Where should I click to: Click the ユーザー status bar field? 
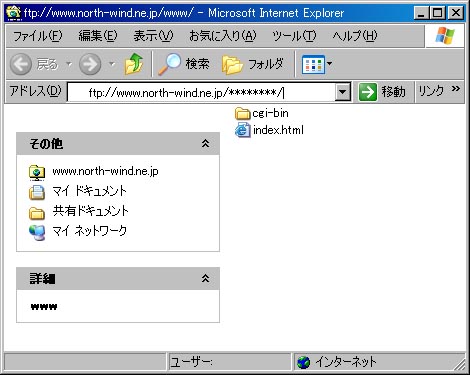229,362
